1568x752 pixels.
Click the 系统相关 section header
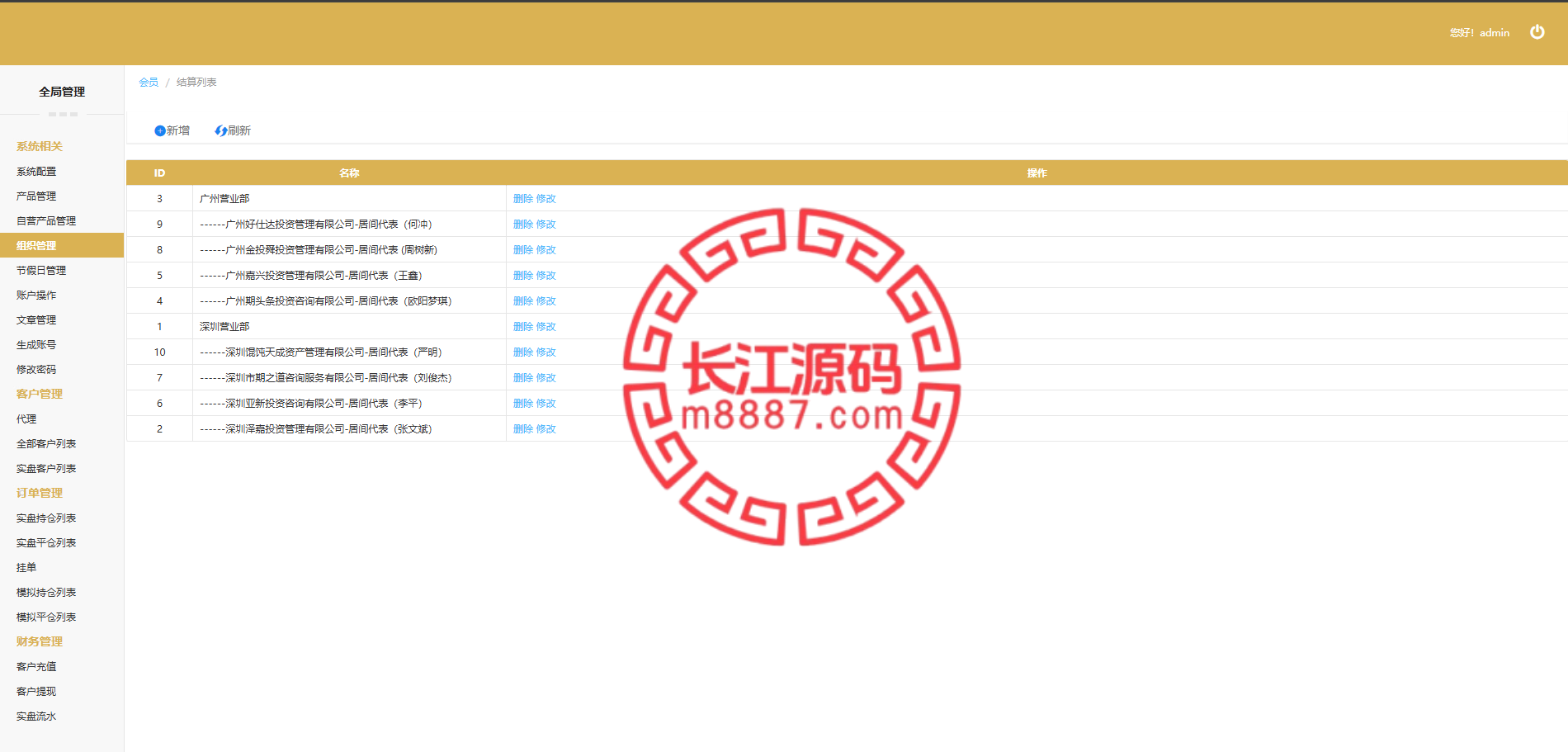40,146
